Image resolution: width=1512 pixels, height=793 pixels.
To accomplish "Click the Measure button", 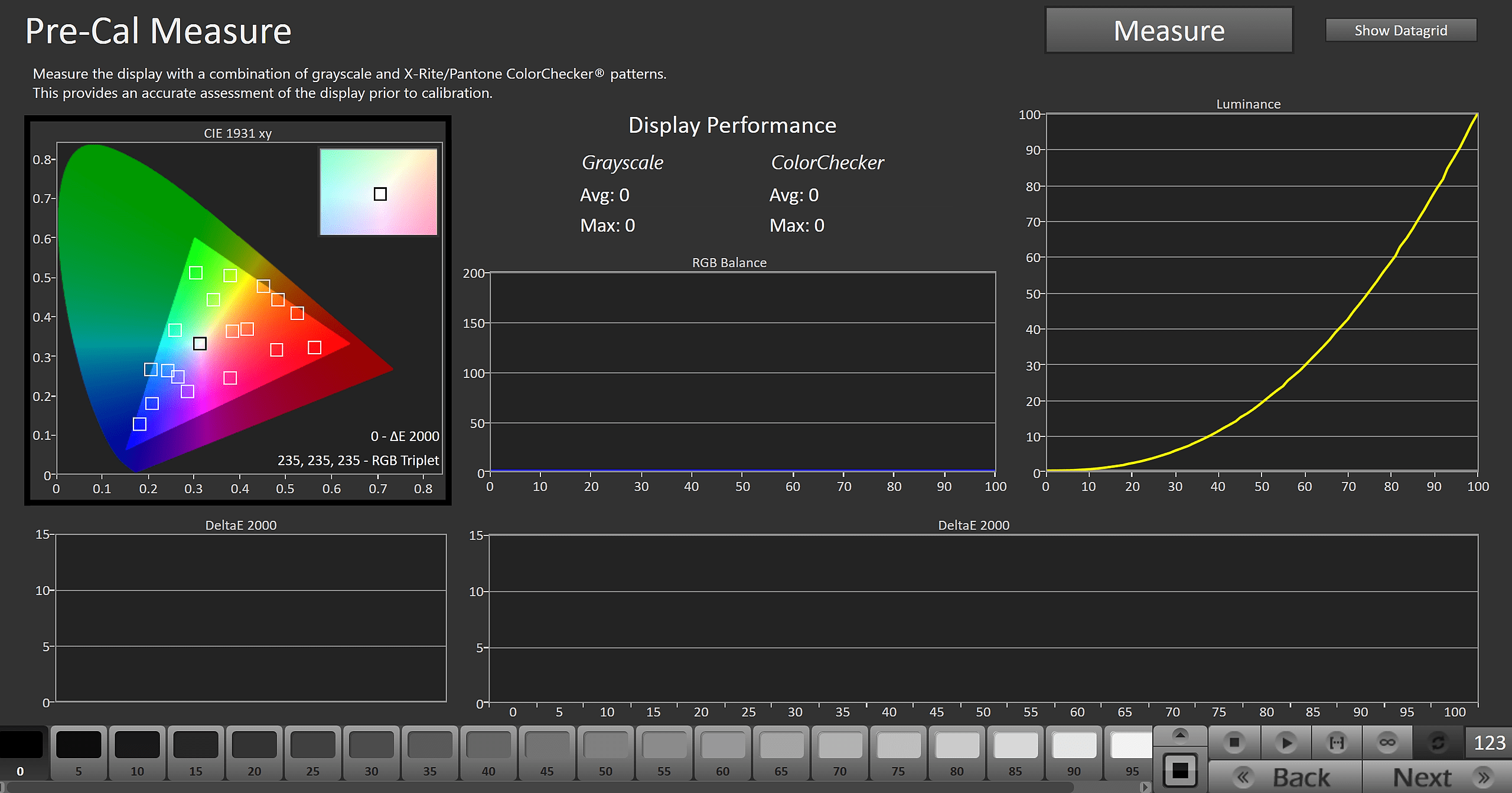I will pos(1169,31).
